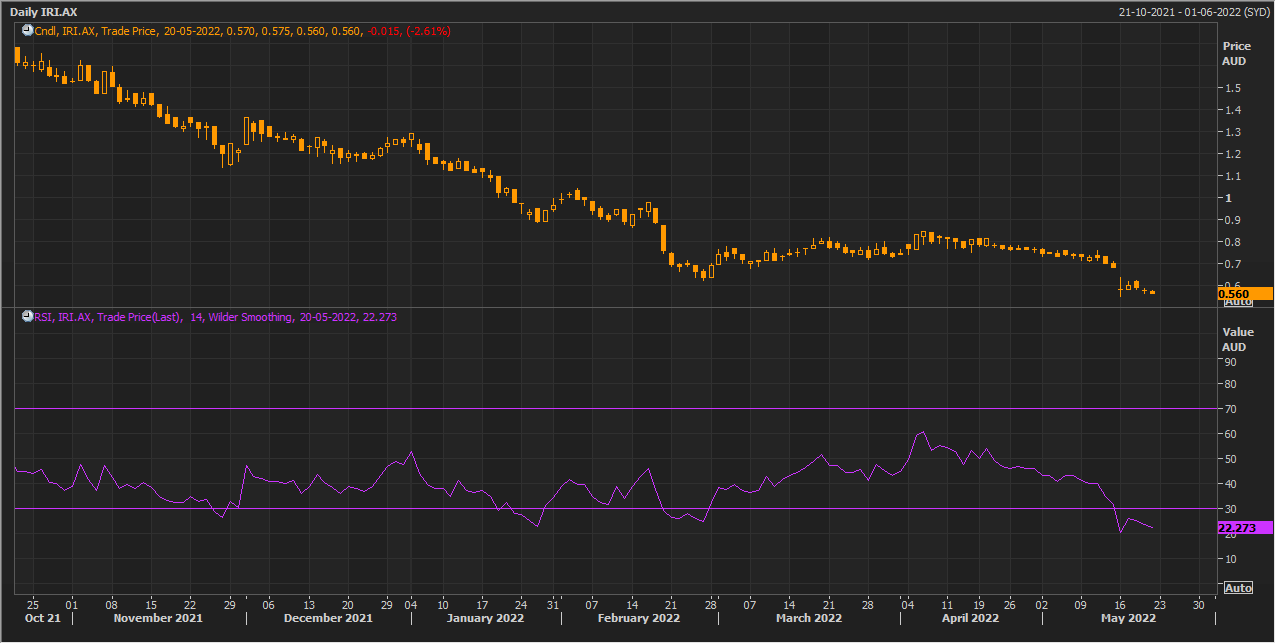
Task: Click the 25 date tick above Oct 21
Action: [x=33, y=605]
